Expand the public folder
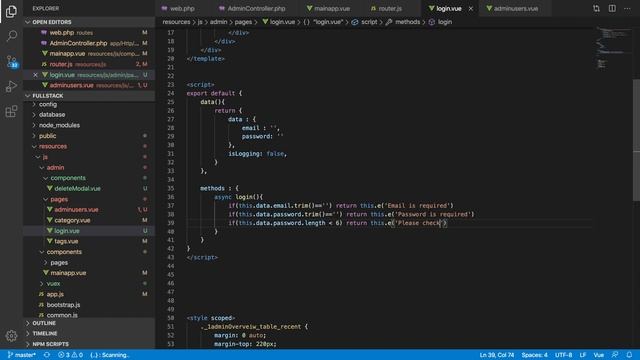Viewport: 640px width, 360px height. click(47, 136)
